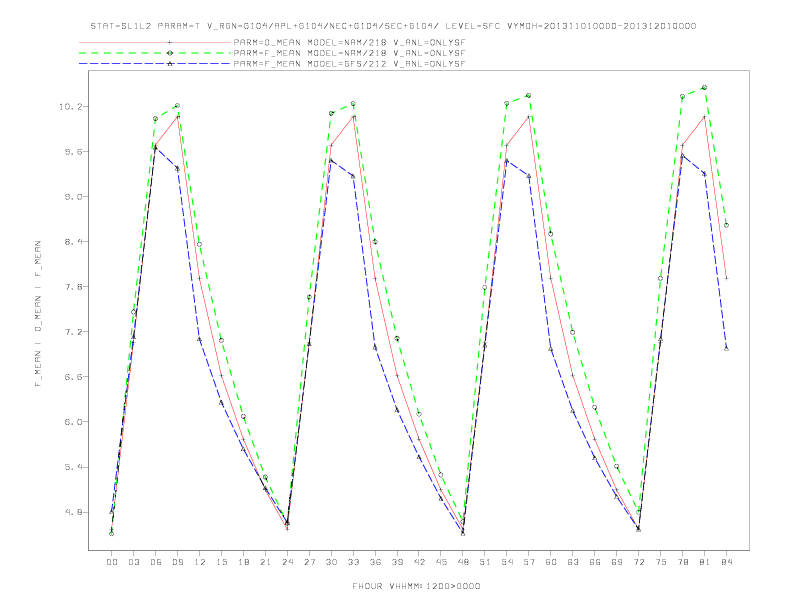Viewport: 792px width, 612px height.
Task: Click the x-axis hour label 39
Action: [397, 562]
